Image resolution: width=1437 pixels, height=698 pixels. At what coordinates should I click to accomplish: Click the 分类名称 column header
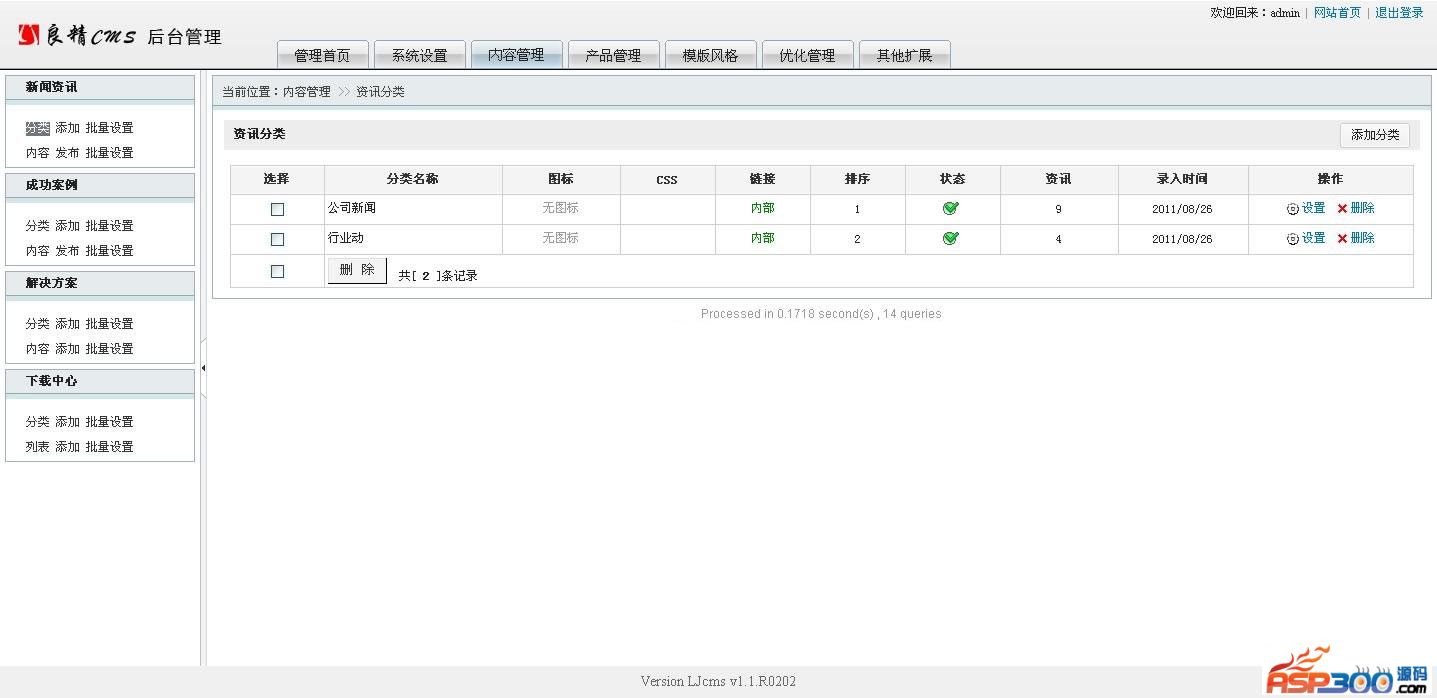tap(413, 179)
